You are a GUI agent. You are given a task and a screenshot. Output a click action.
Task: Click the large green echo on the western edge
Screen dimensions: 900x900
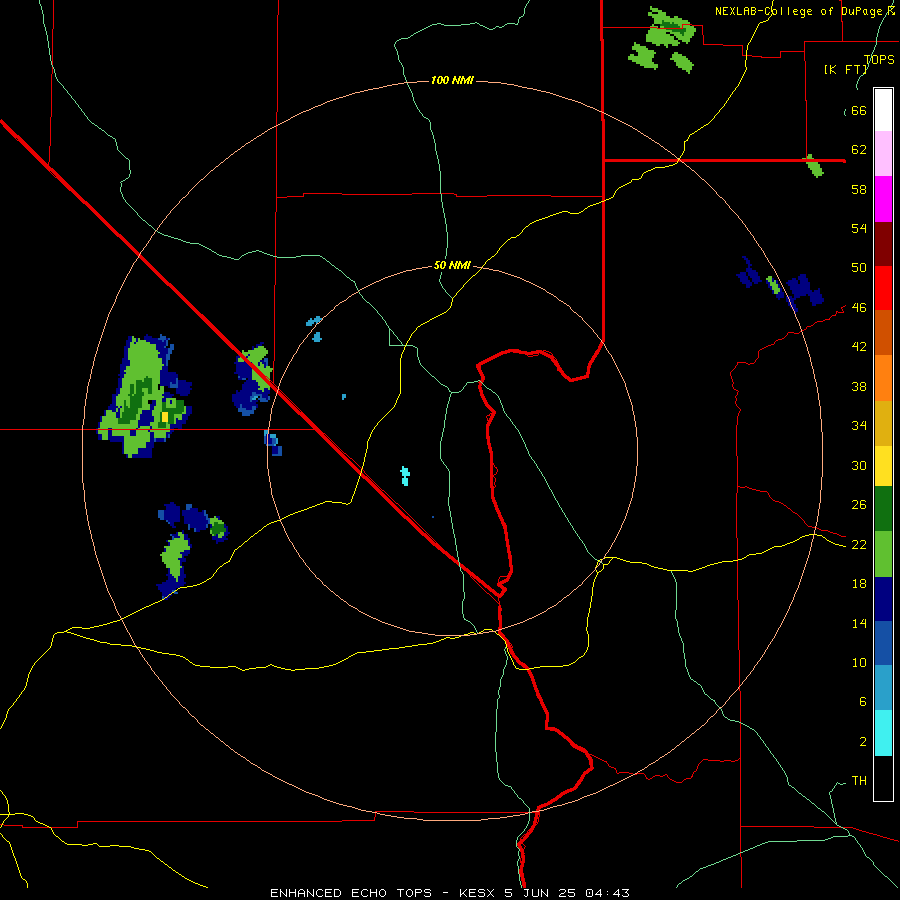click(x=143, y=396)
